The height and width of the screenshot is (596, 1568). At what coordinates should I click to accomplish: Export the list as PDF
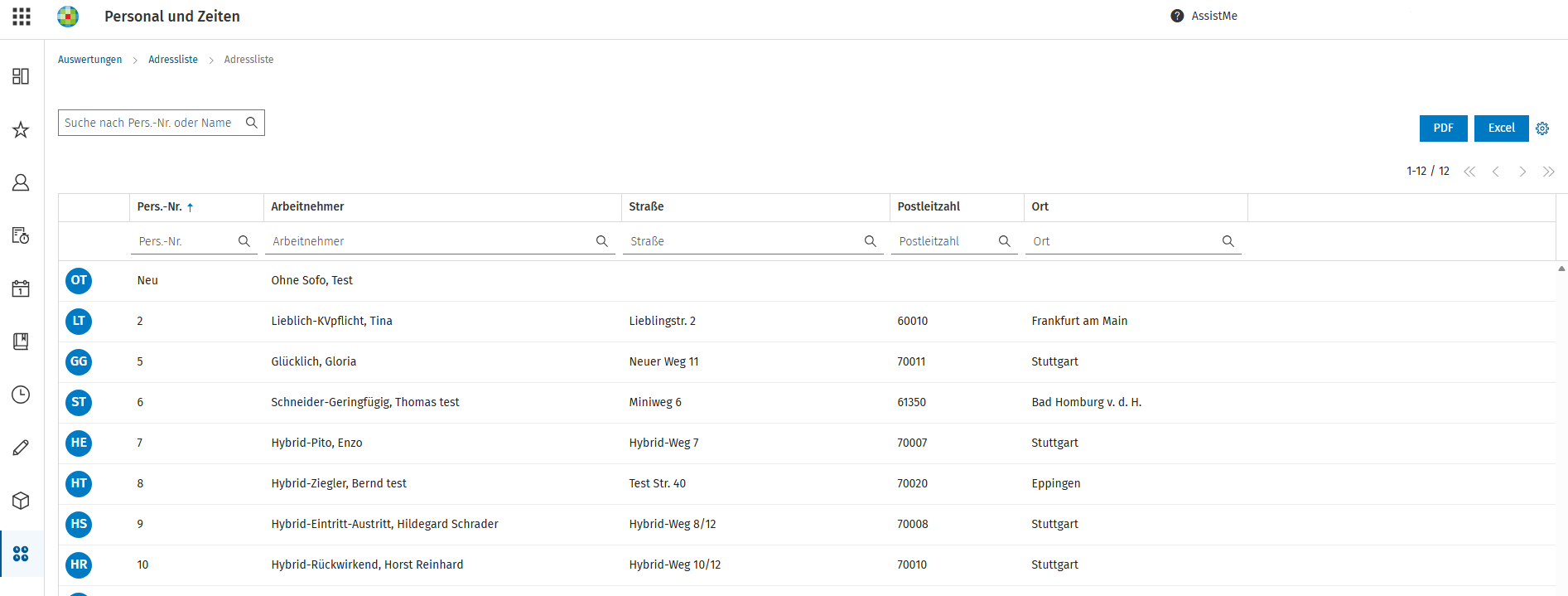click(1444, 128)
